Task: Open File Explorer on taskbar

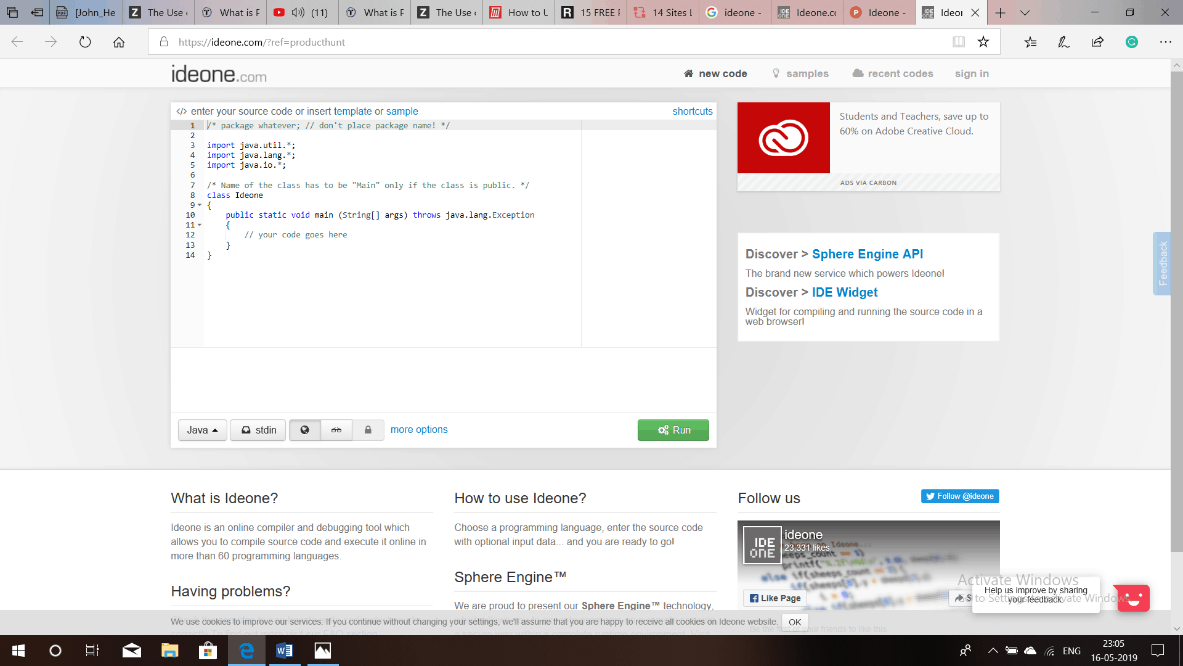Action: point(170,651)
